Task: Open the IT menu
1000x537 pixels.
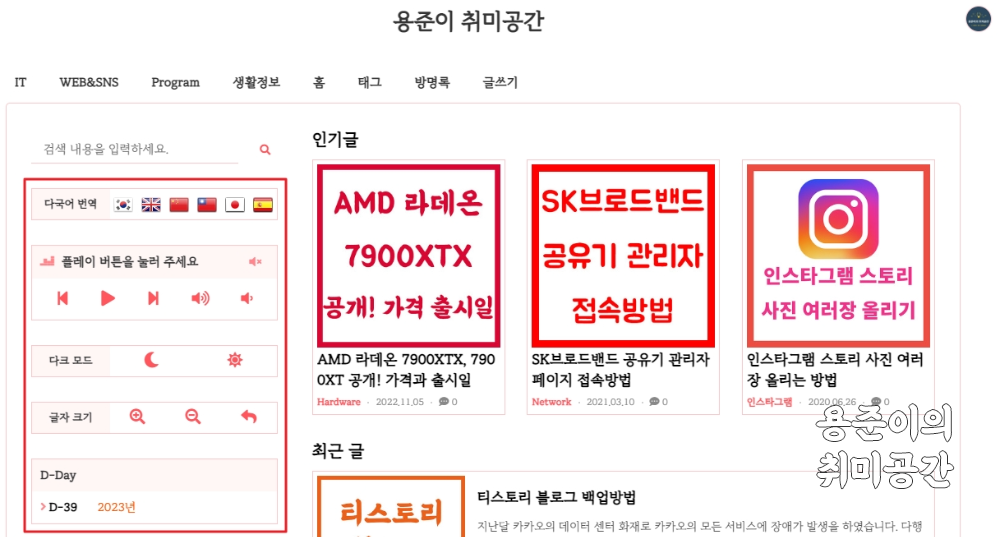Action: pyautogui.click(x=20, y=82)
